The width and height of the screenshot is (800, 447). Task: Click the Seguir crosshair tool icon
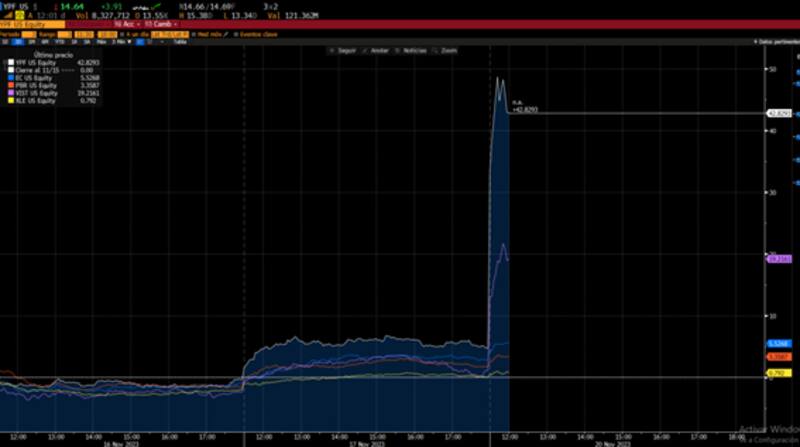334,49
